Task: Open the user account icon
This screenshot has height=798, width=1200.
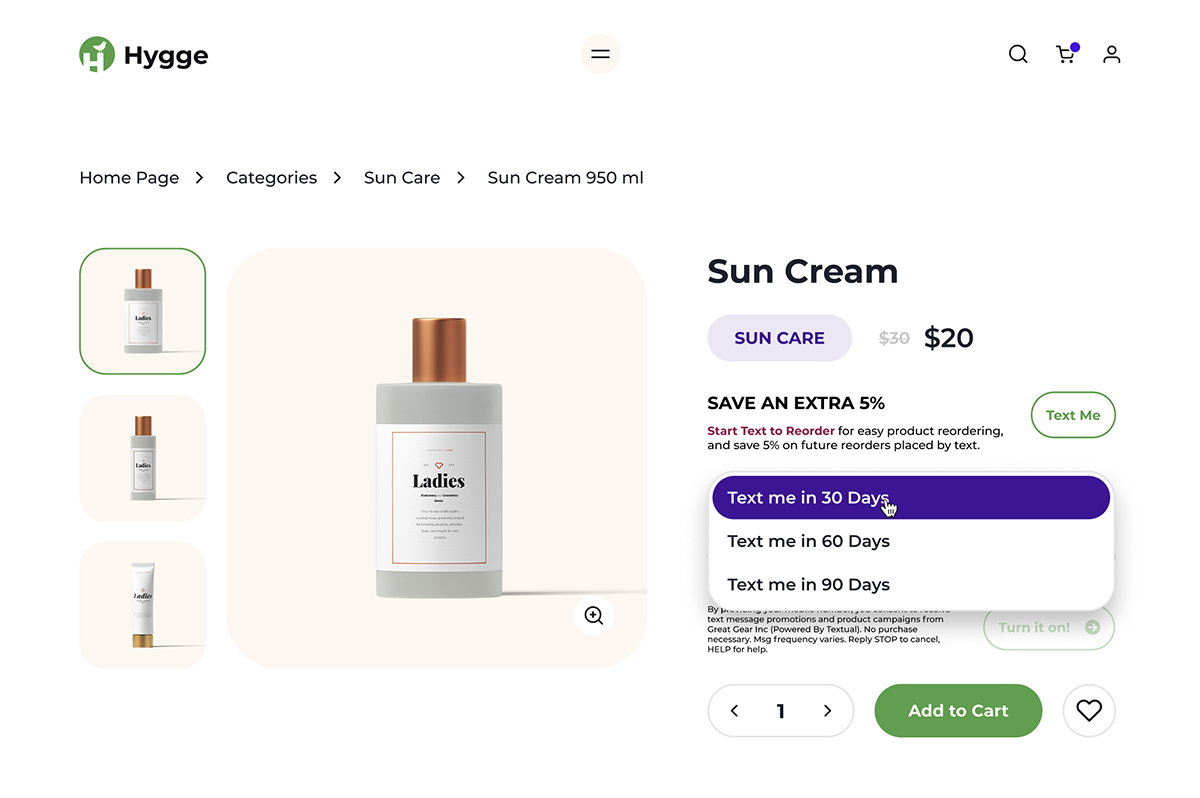Action: 1112,54
